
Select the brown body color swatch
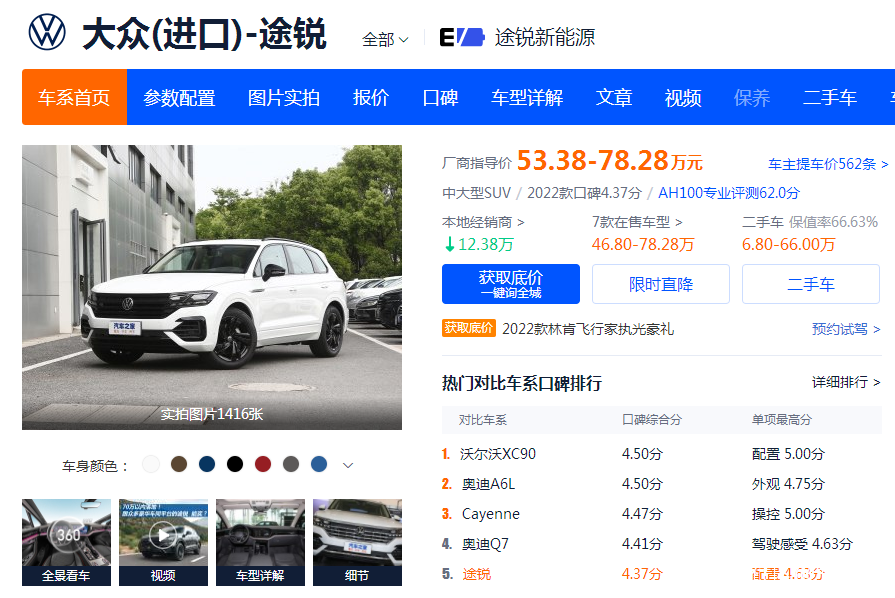[179, 464]
